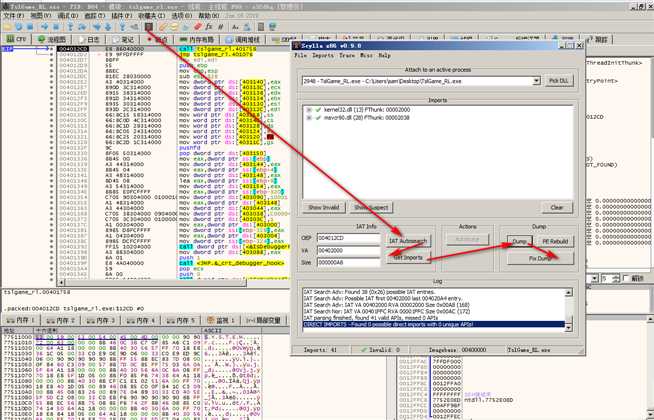Screen dimensions: 654x420
Task: Open the calculator toolbar icon
Action: (261, 27)
